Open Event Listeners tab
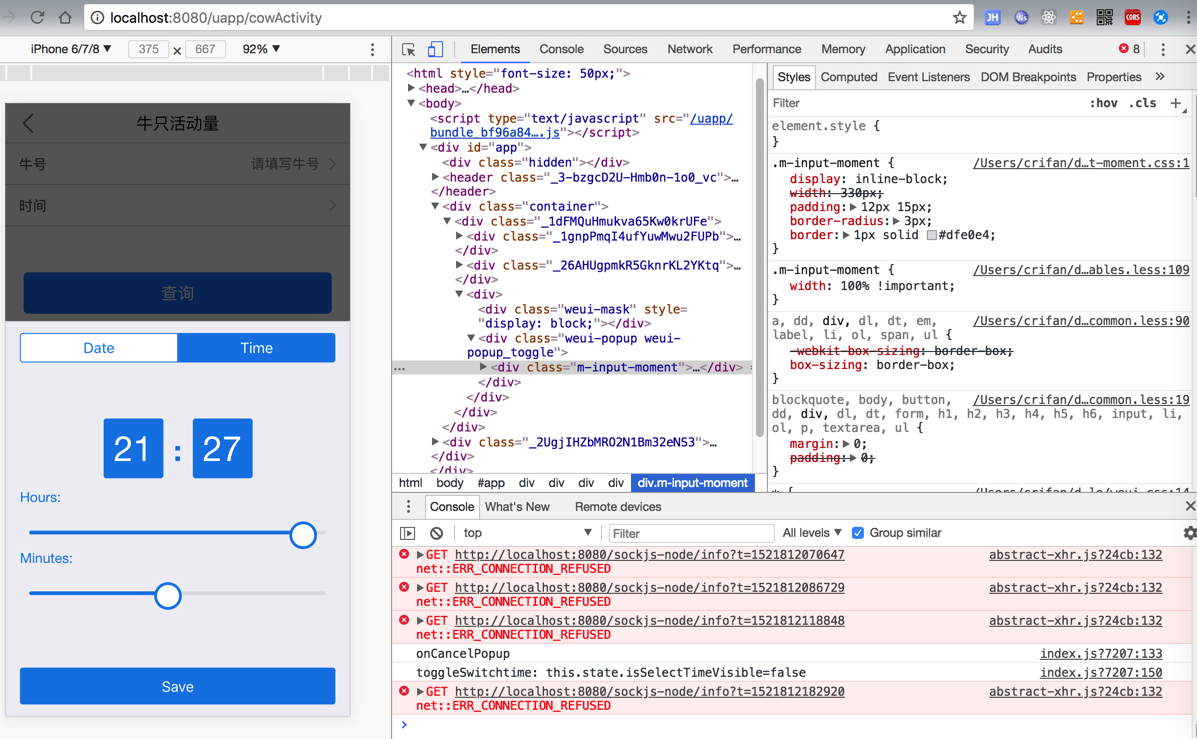This screenshot has height=739, width=1197. [928, 76]
